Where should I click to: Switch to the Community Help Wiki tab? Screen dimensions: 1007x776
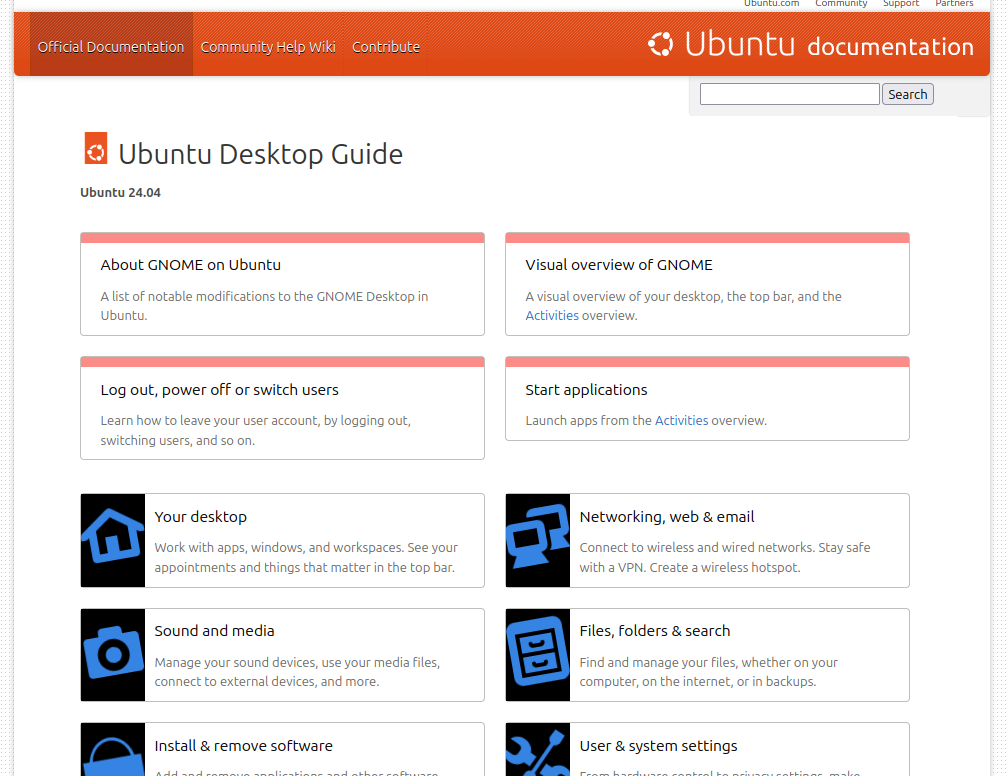268,47
